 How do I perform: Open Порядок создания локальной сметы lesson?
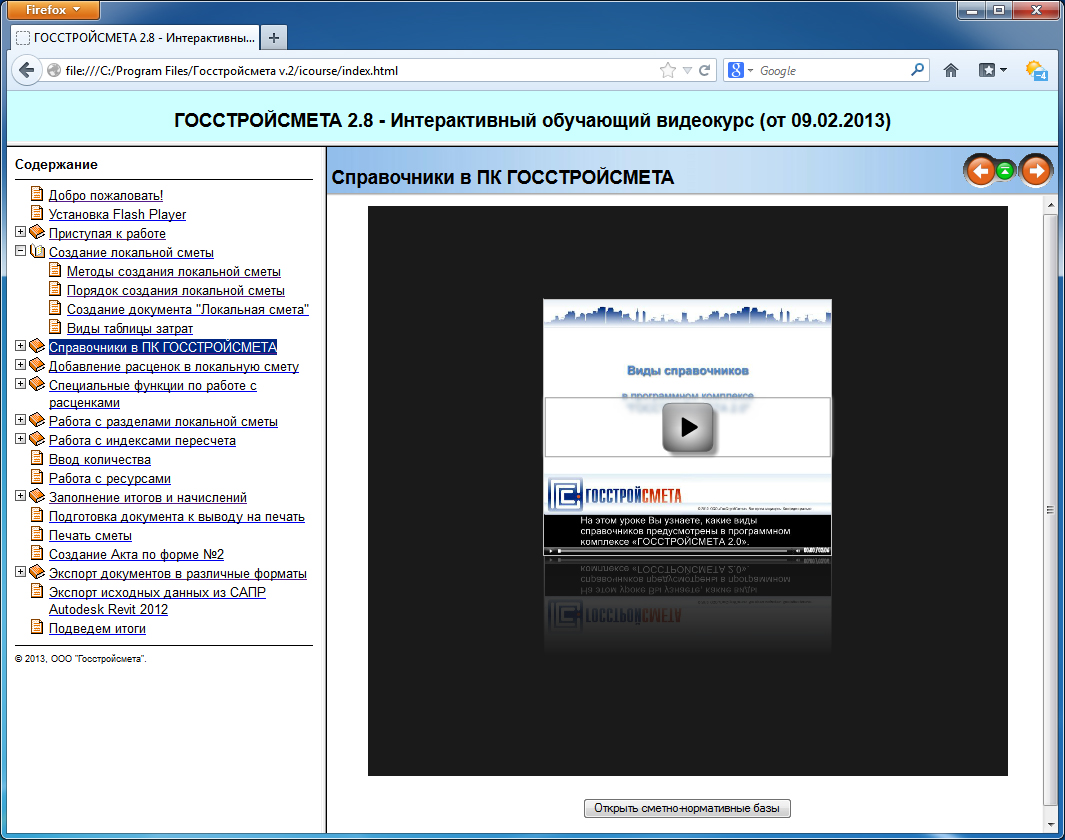point(176,291)
